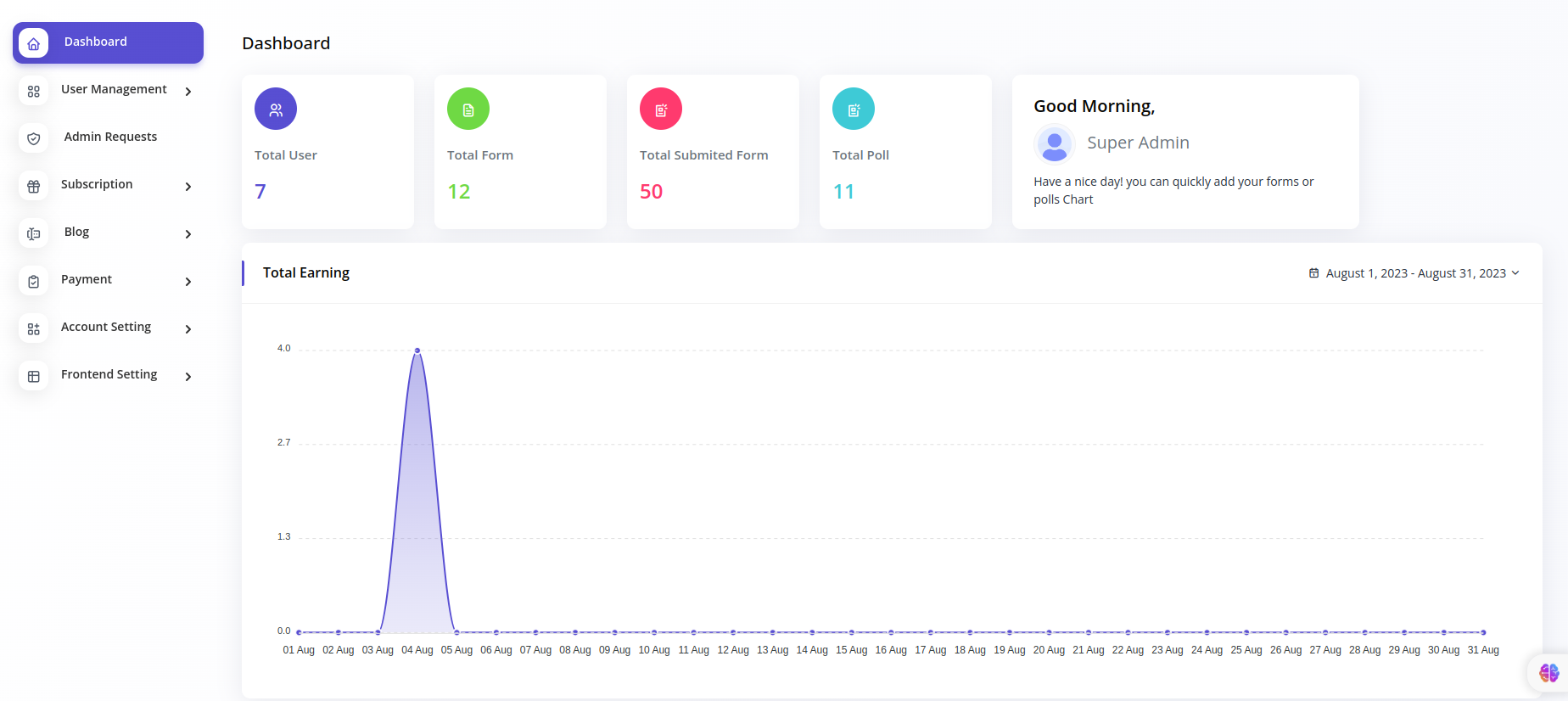Expand the User Management chevron

pyautogui.click(x=188, y=91)
